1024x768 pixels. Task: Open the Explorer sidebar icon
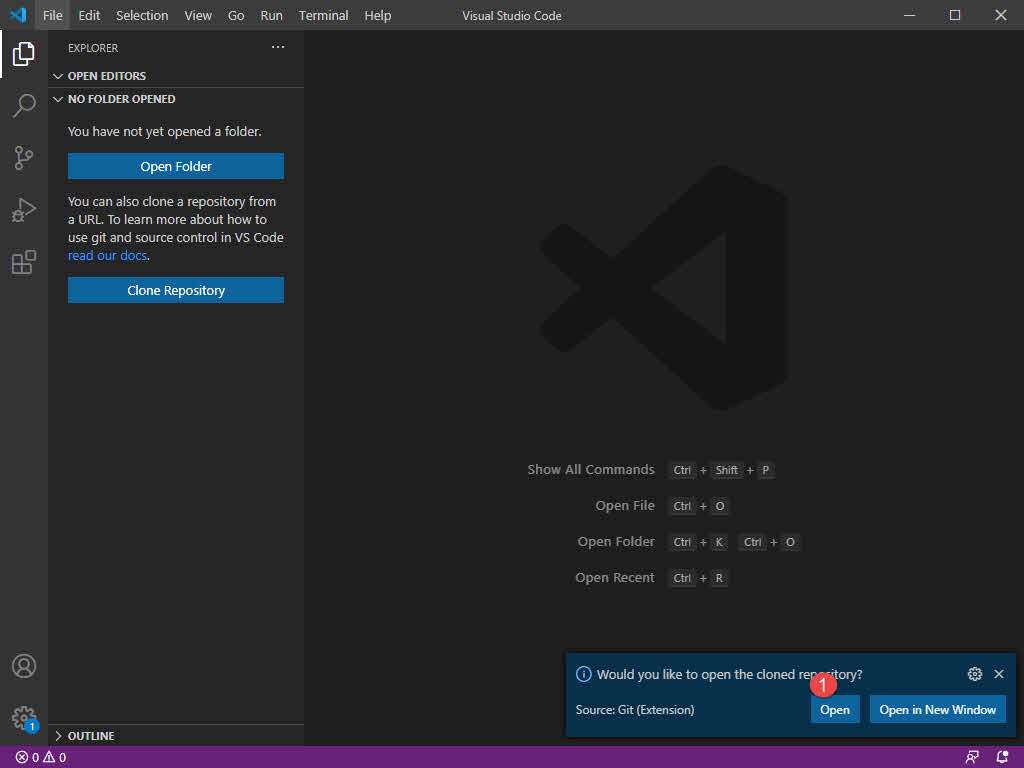(x=23, y=54)
